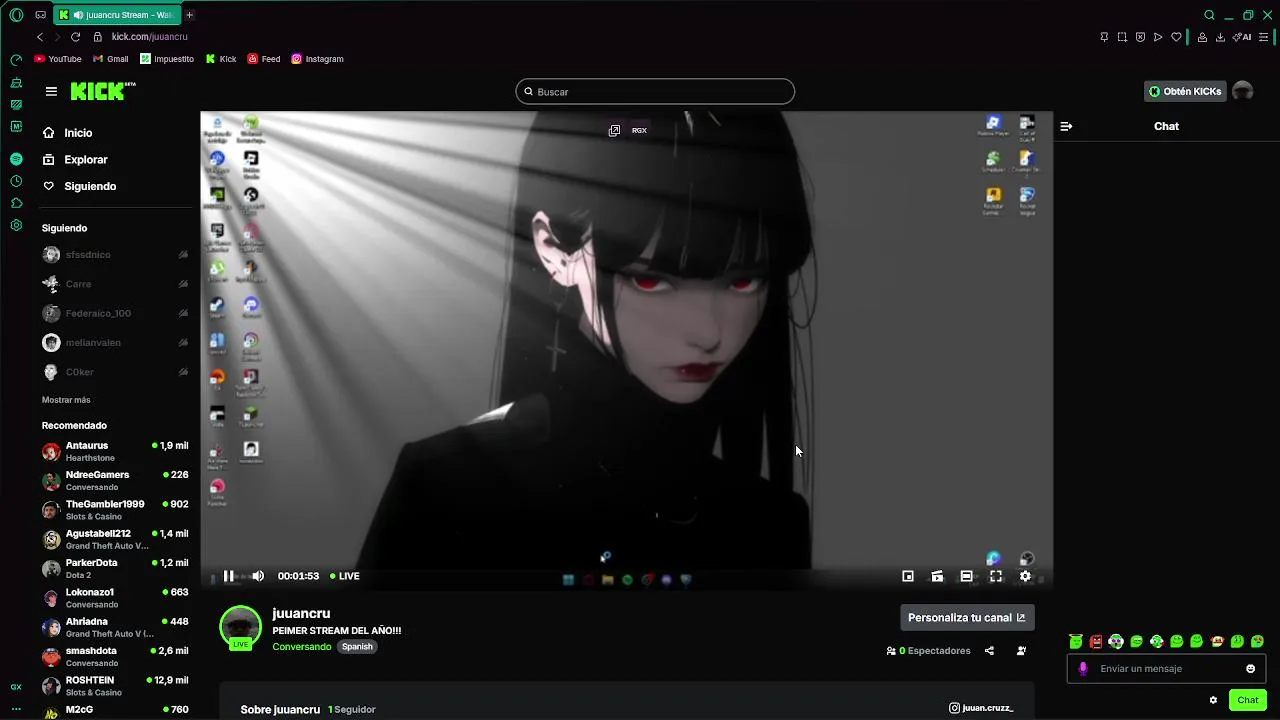
Task: Focus the Enviar un mensaje chat input
Action: tap(1167, 669)
